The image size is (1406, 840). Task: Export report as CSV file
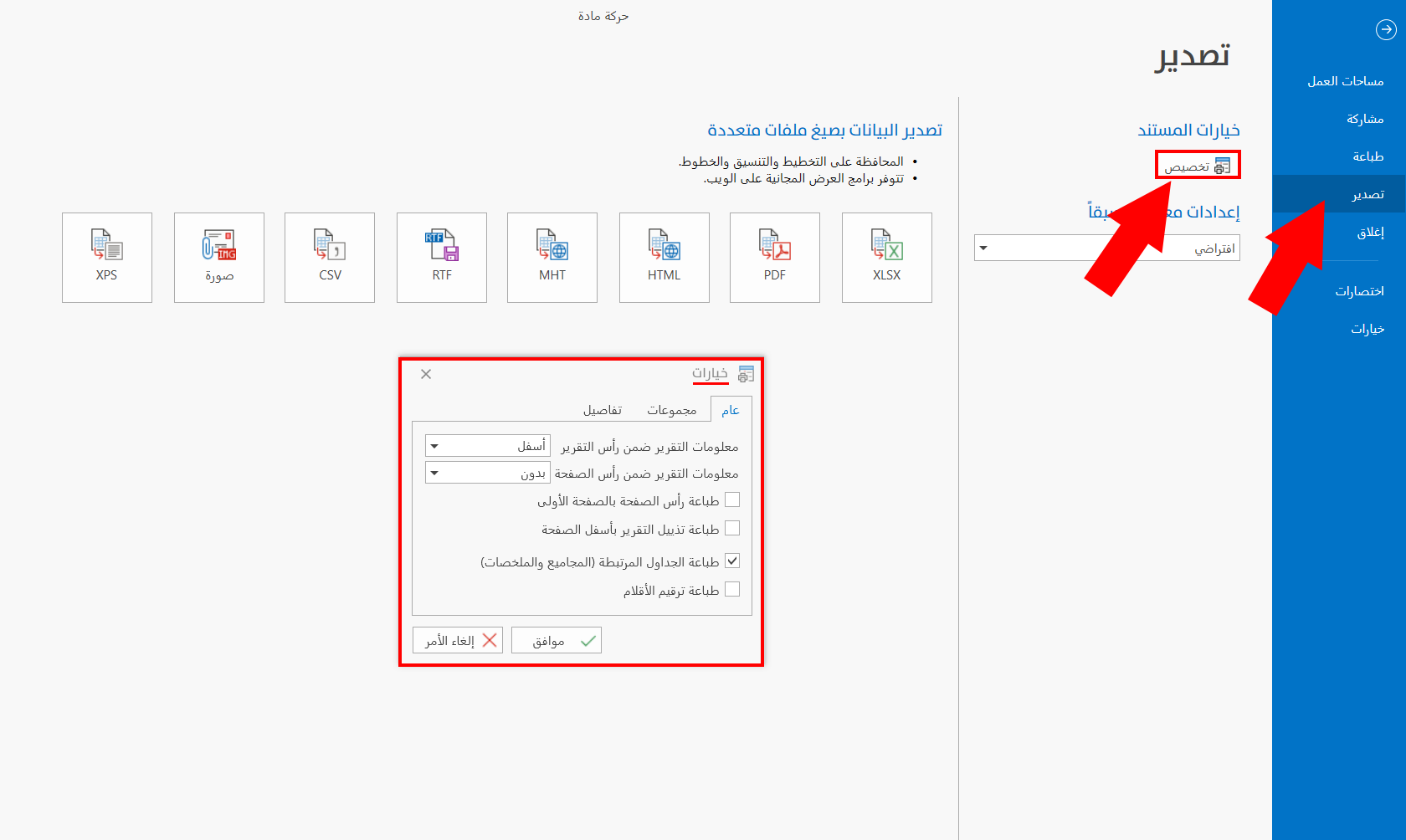click(x=329, y=258)
